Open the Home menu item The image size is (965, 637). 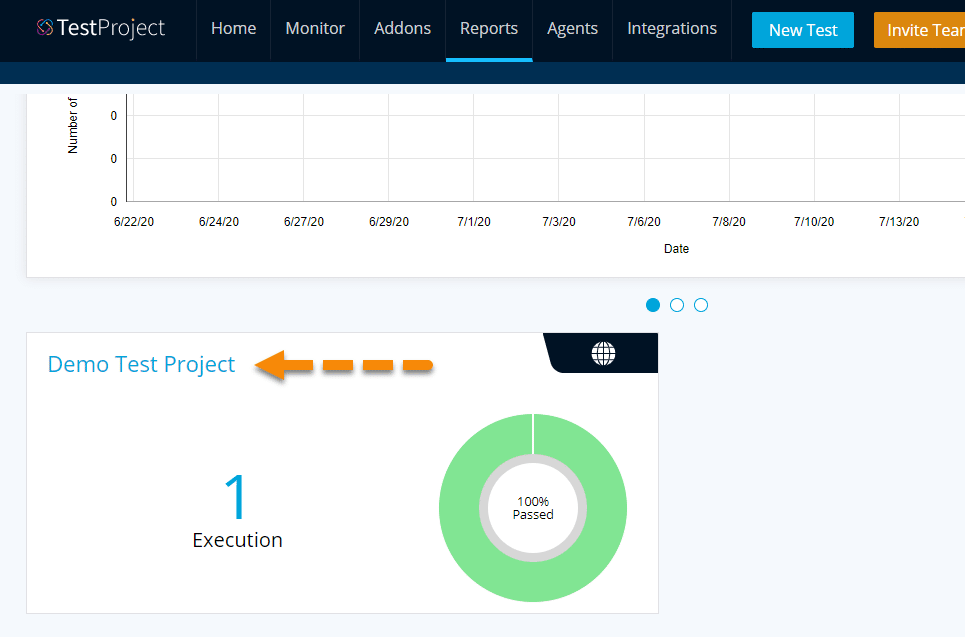233,29
